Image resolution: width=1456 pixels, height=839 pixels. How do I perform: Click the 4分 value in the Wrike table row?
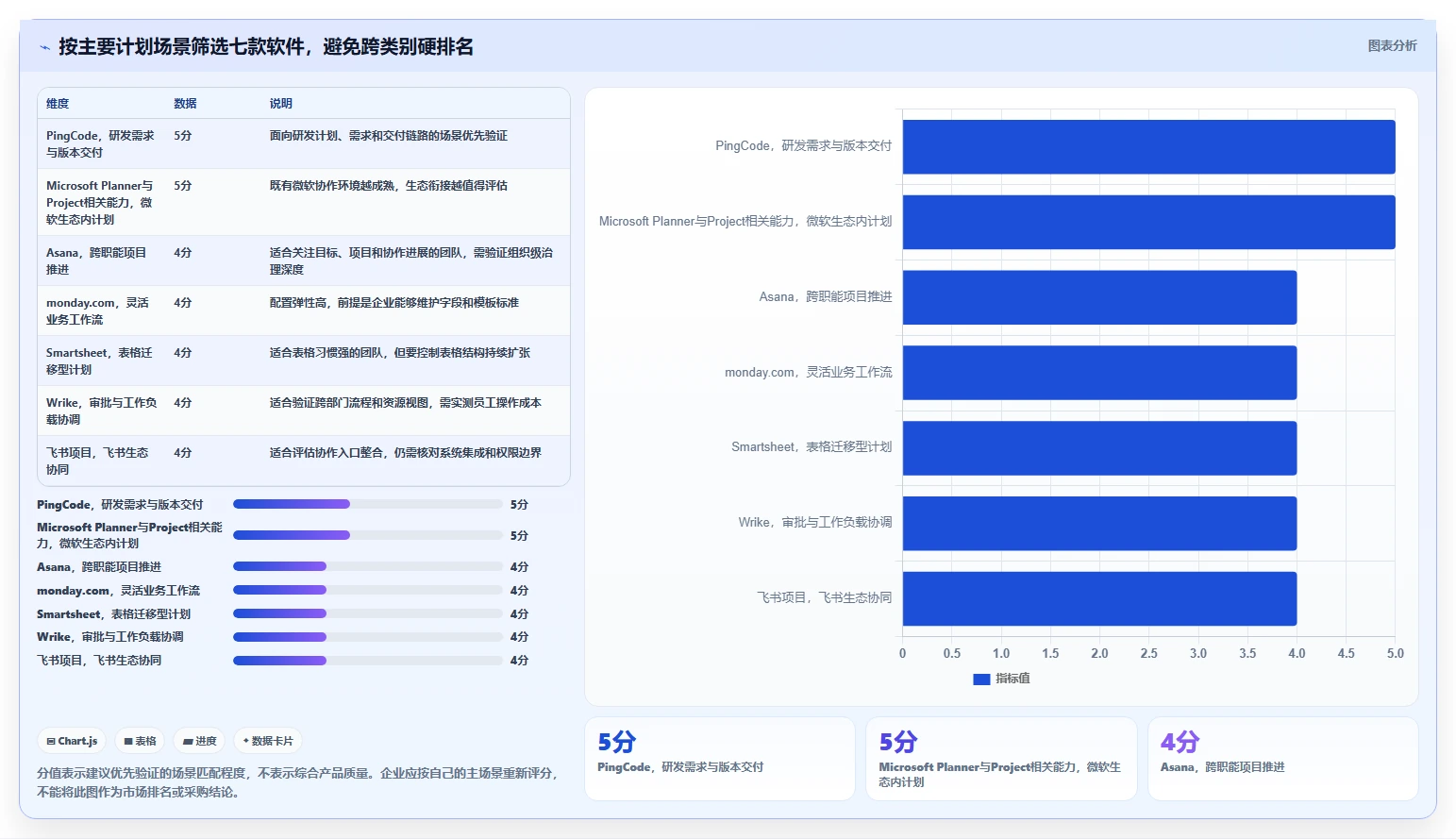[183, 403]
